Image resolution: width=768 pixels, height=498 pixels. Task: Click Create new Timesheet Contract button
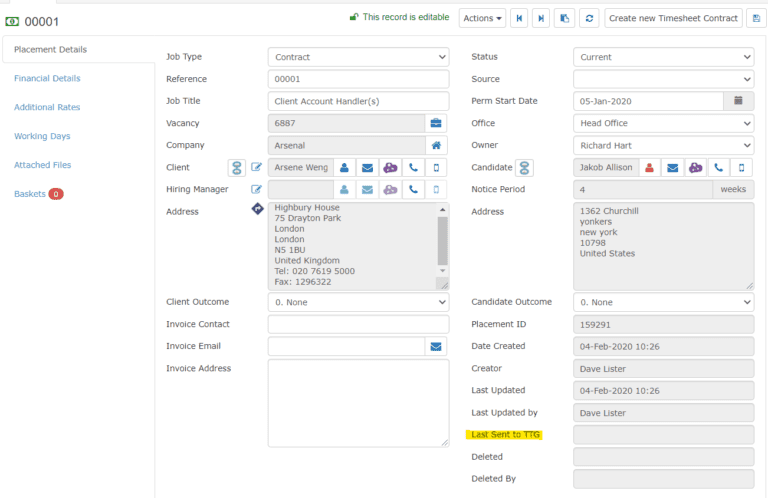673,18
